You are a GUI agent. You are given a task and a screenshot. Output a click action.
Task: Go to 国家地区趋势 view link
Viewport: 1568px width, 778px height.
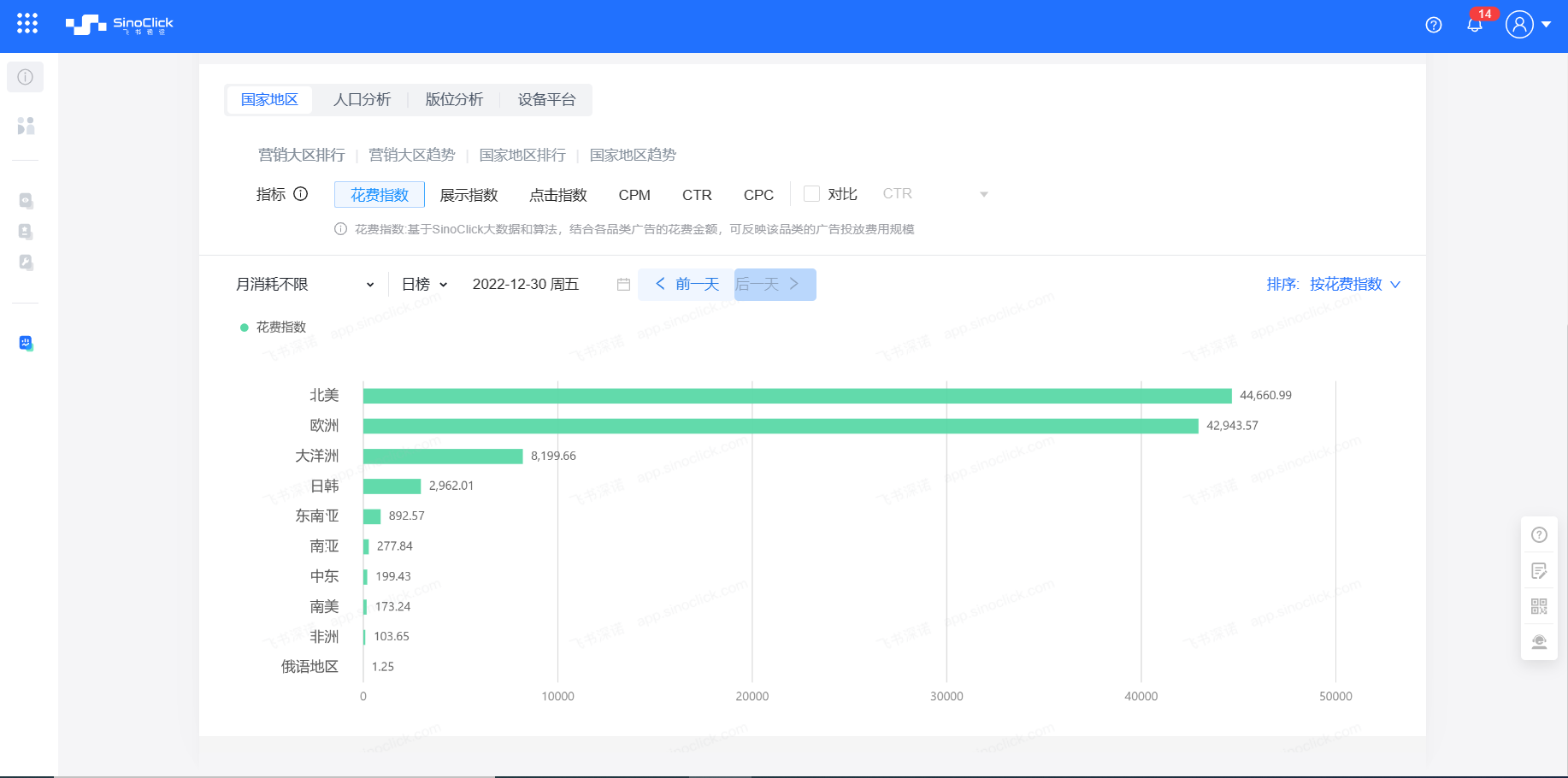633,155
